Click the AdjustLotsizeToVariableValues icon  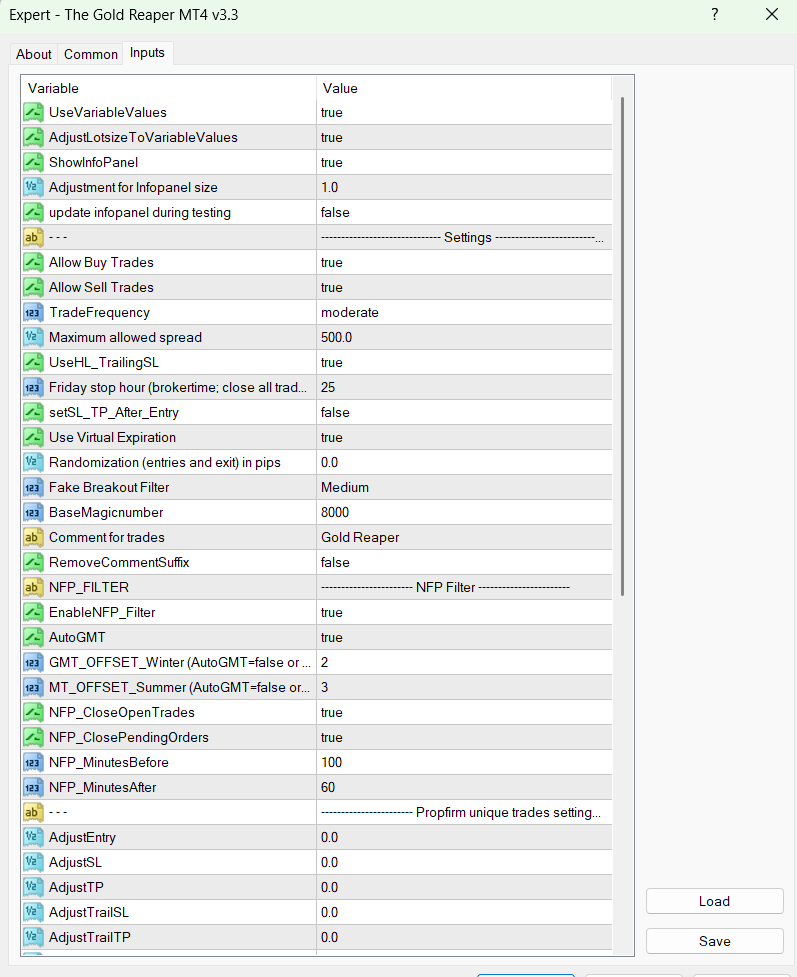(x=33, y=137)
